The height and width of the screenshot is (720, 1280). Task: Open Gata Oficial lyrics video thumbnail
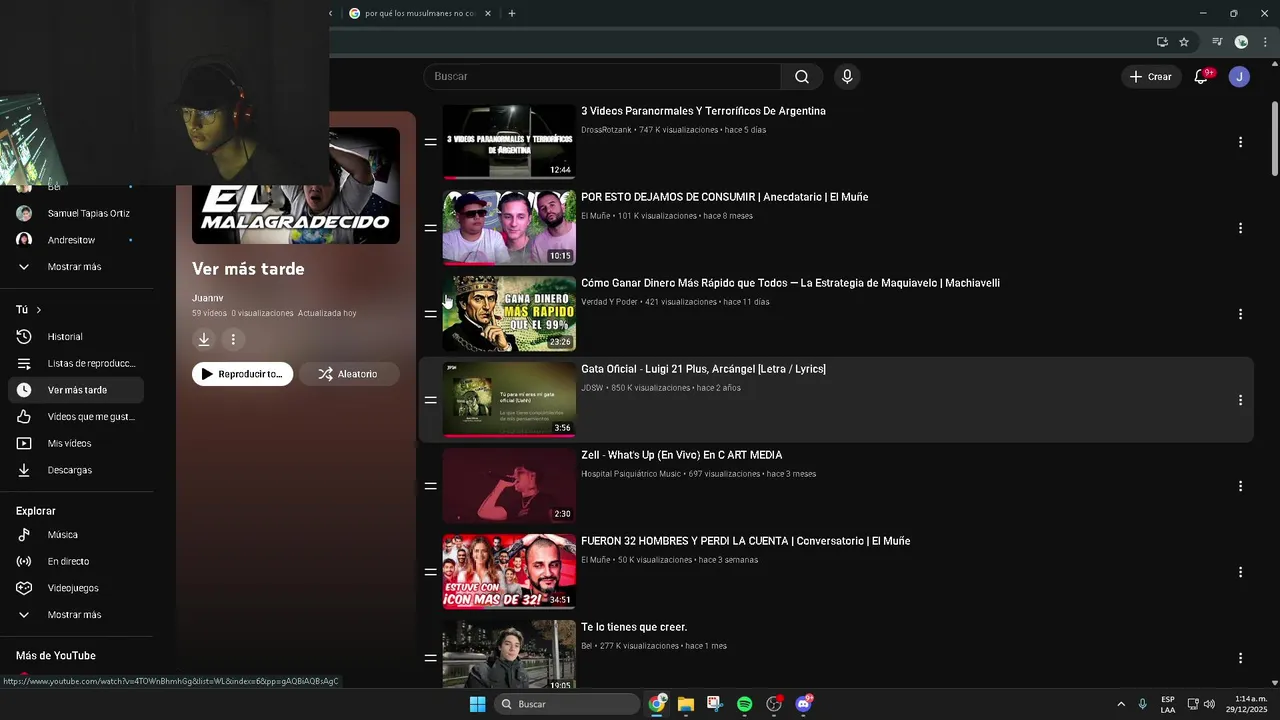[509, 400]
